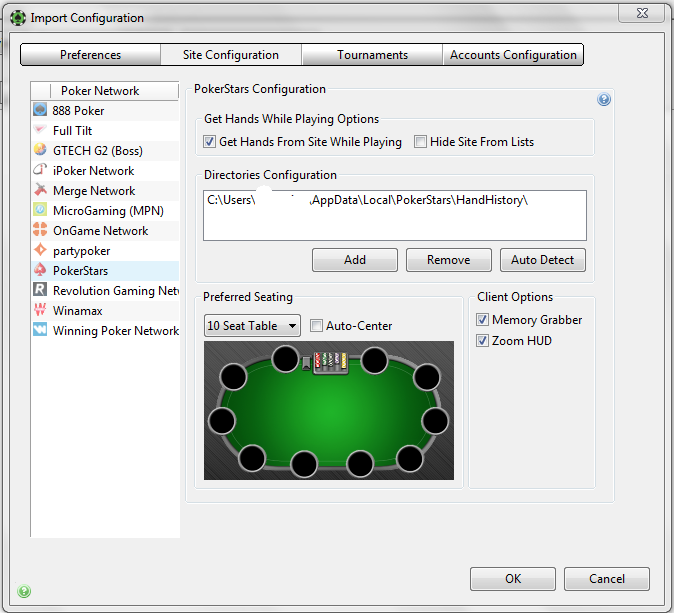Pick the seat directly left of the dealer tray
This screenshot has height=613, width=674.
285,359
